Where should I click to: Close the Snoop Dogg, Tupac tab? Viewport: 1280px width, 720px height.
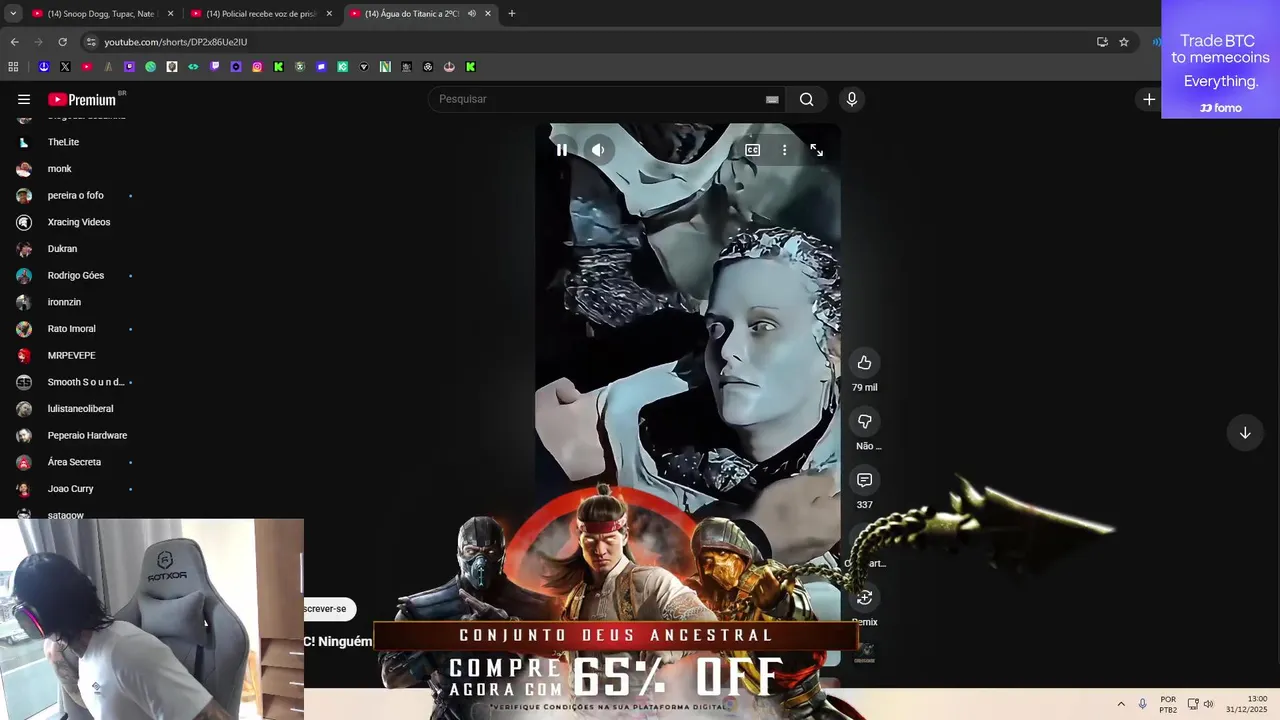[170, 14]
